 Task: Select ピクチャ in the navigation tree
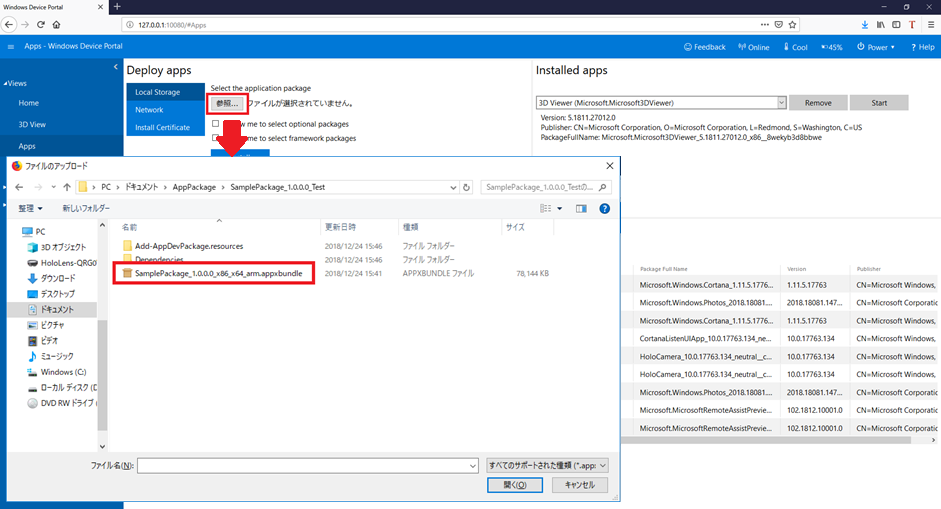(x=46, y=325)
